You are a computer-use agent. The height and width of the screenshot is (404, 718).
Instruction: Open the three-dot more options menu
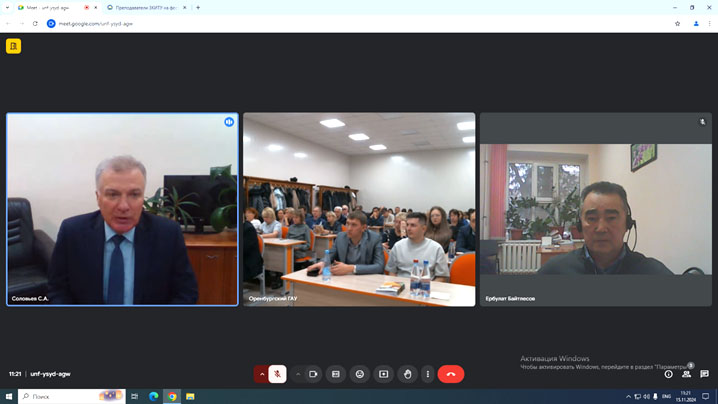428,374
